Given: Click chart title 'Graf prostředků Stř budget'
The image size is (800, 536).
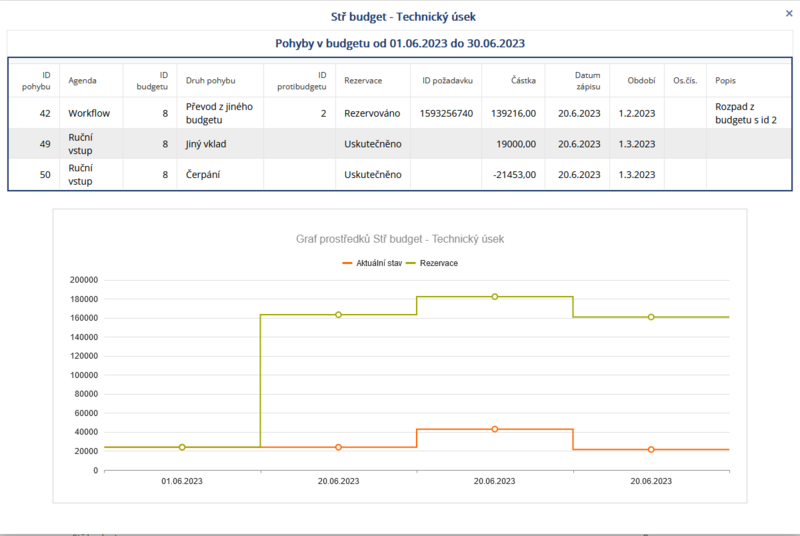Looking at the screenshot, I should pyautogui.click(x=400, y=239).
